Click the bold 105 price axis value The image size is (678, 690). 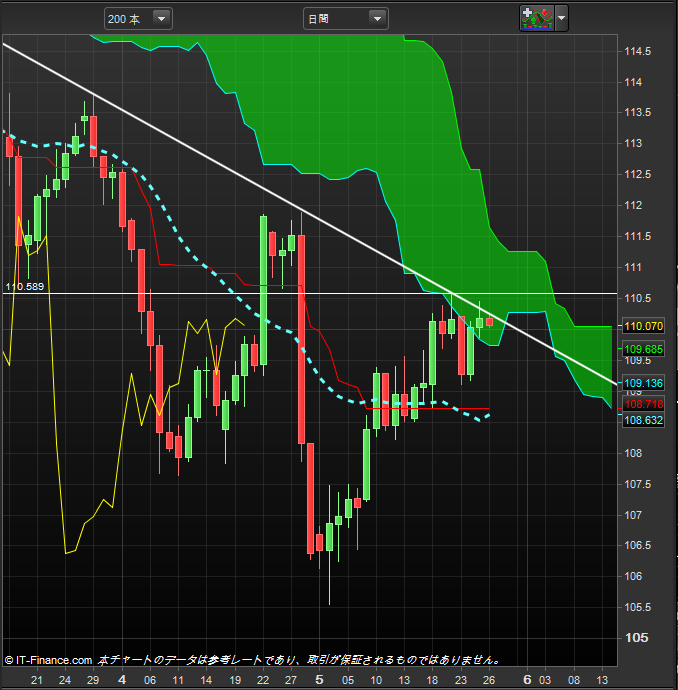637,638
